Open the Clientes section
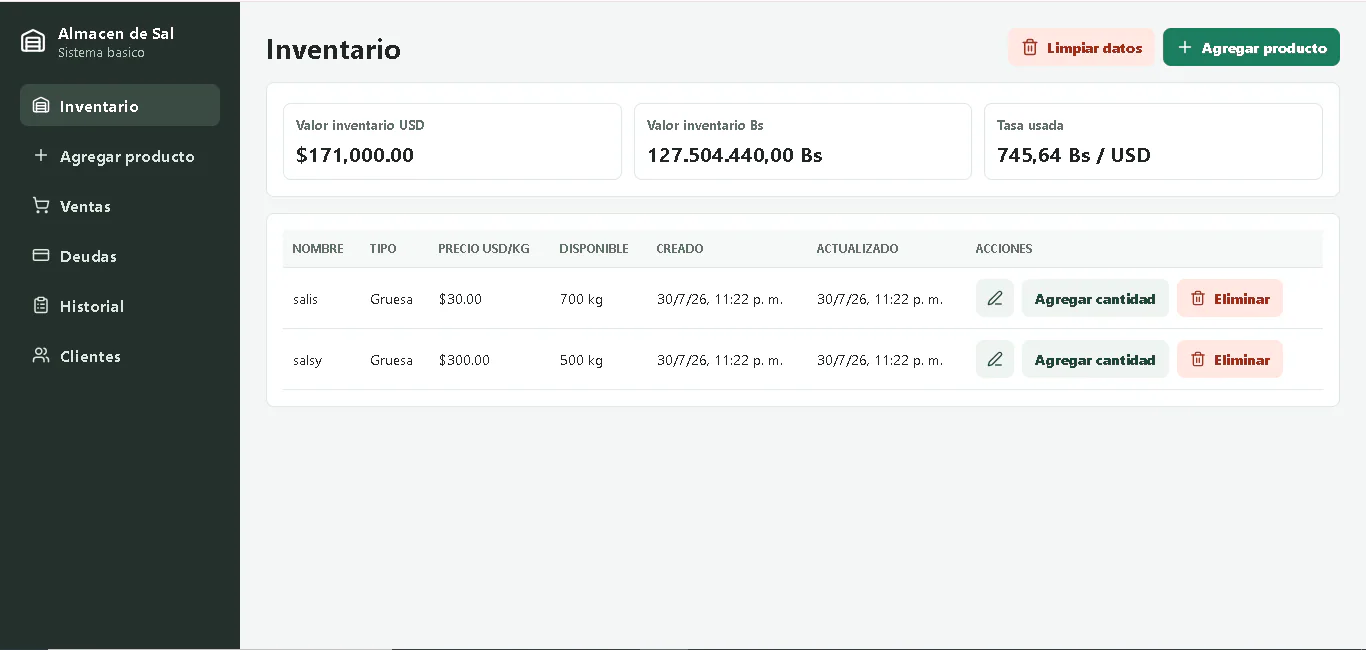1366x650 pixels. pyautogui.click(x=120, y=355)
